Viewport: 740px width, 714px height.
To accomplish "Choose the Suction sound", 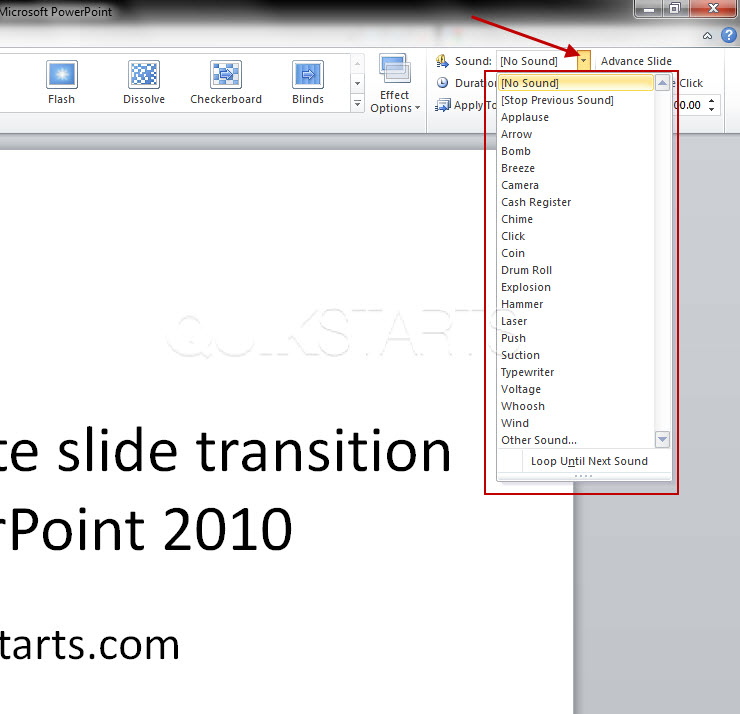I will [x=576, y=355].
